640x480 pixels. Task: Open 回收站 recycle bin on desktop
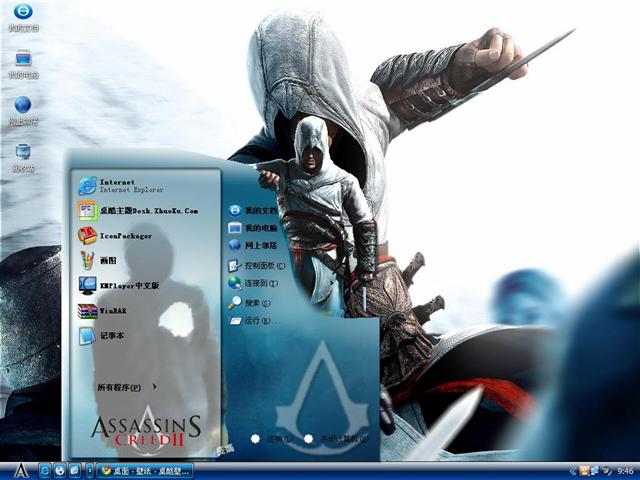(x=23, y=158)
